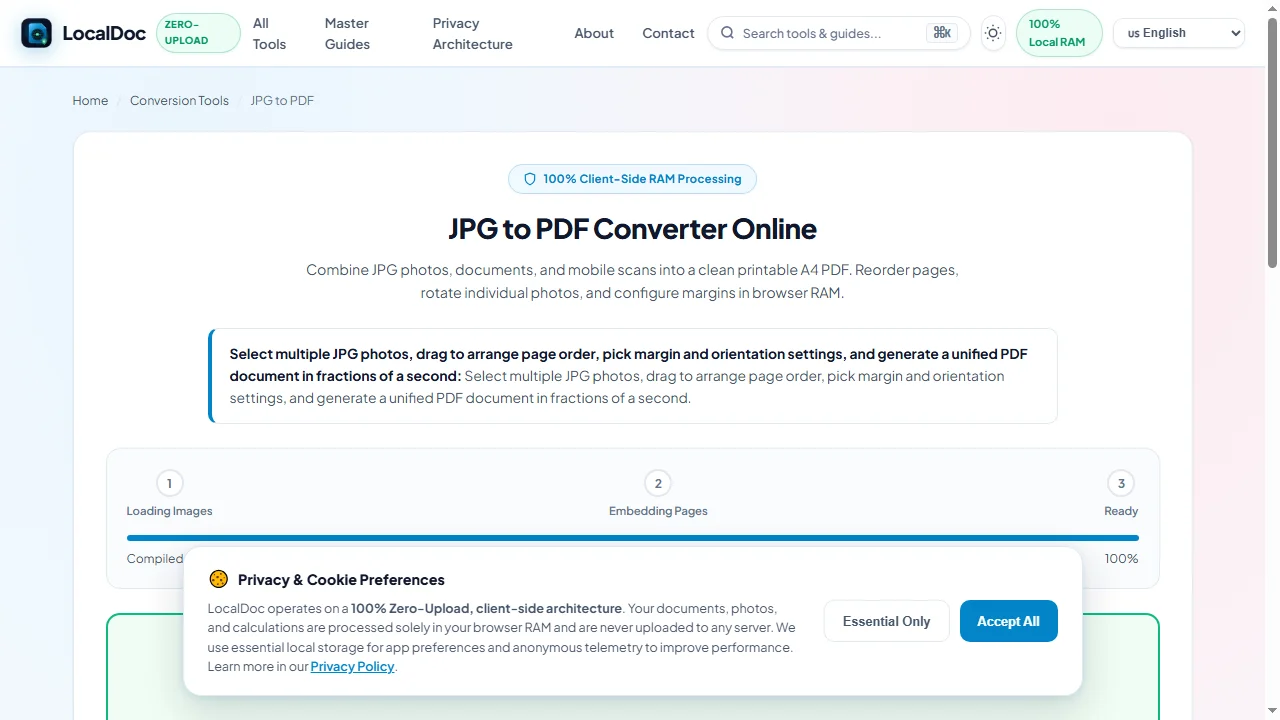Click the Accept All cookies button
This screenshot has height=720, width=1280.
pos(1008,621)
